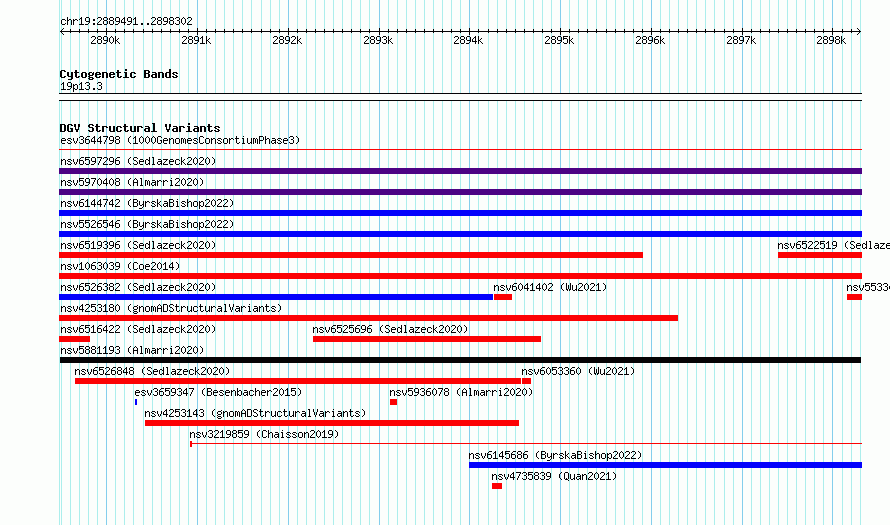
Task: Click the 2897k ruler position
Action: point(741,40)
